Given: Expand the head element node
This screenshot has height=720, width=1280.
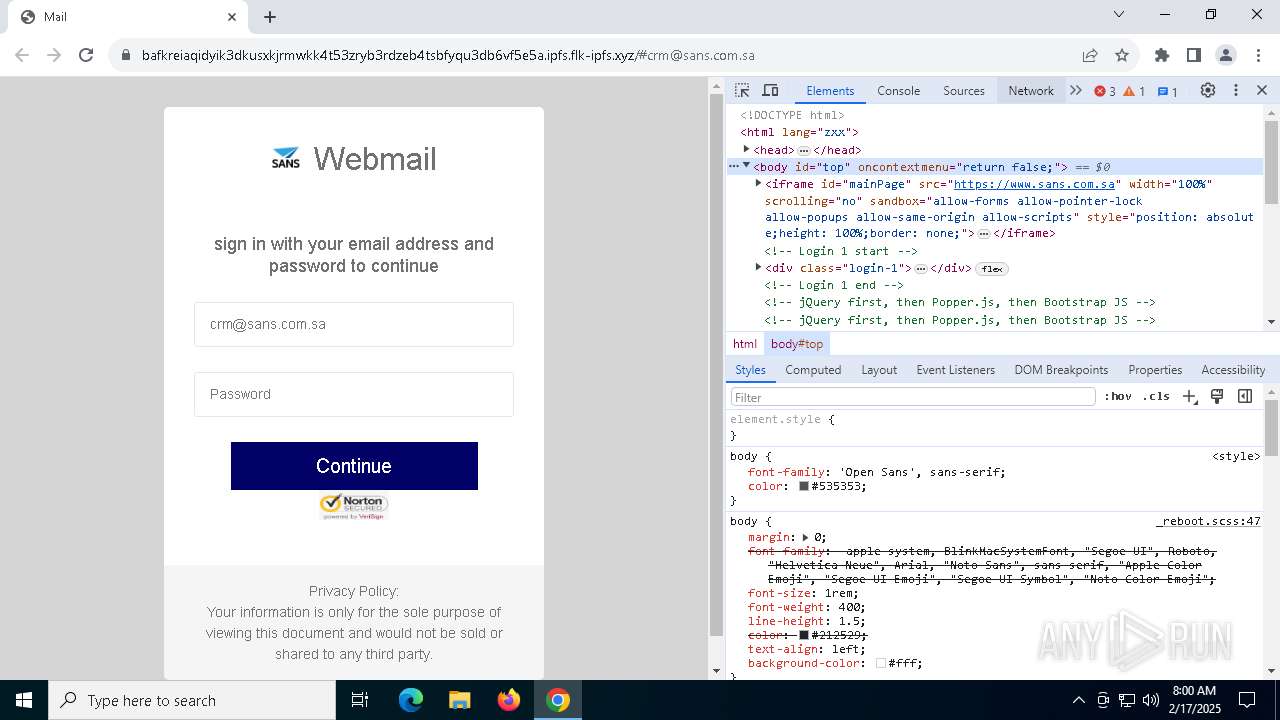Looking at the screenshot, I should (x=746, y=149).
